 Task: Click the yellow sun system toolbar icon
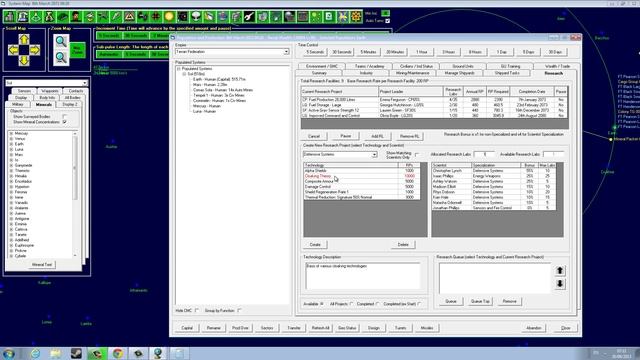169,17
